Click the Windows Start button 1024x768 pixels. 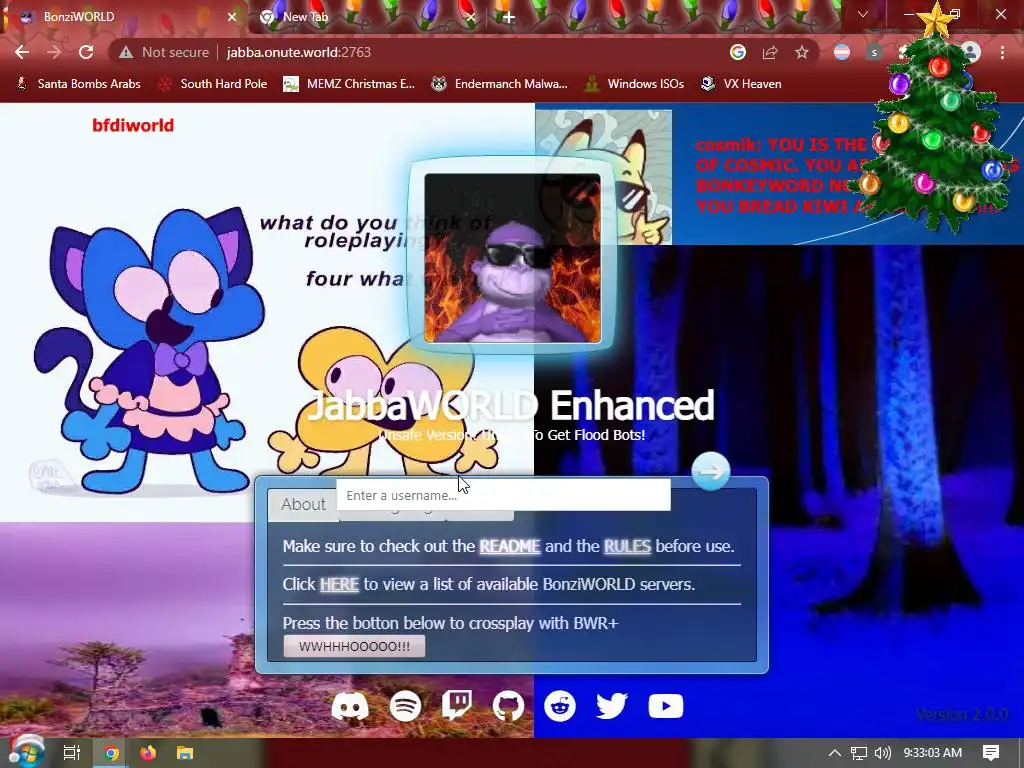[25, 752]
